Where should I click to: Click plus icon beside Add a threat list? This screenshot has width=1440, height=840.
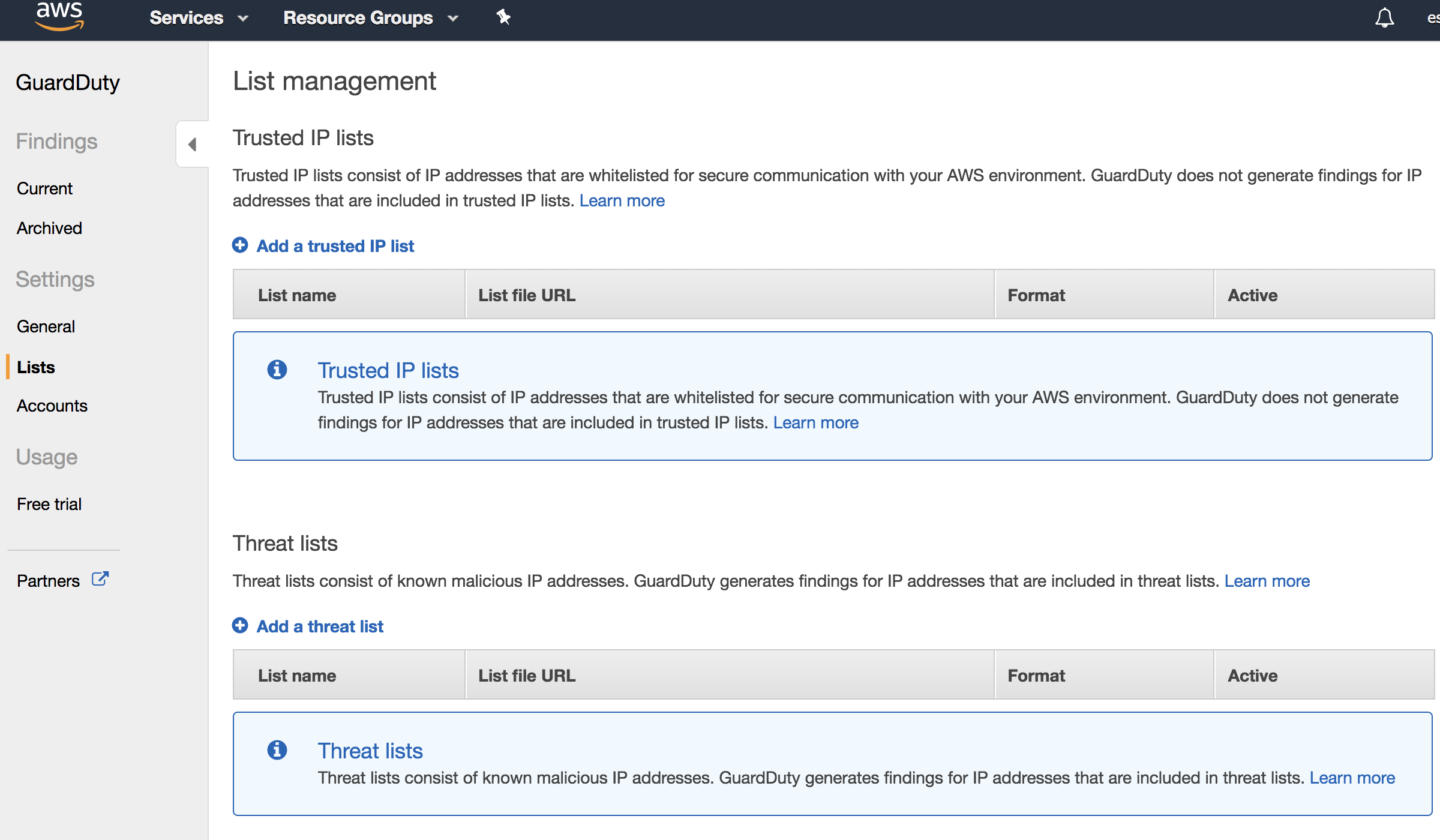240,626
